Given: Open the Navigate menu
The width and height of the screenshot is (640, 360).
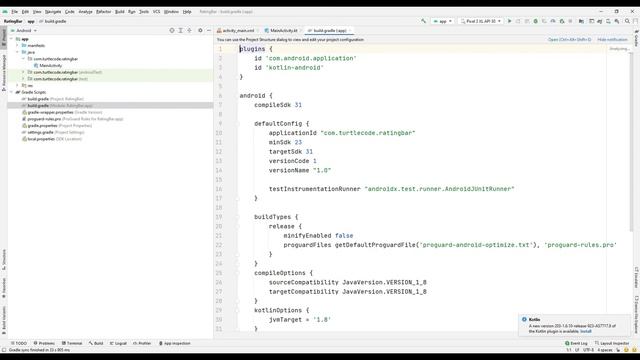Looking at the screenshot, I should [x=53, y=11].
